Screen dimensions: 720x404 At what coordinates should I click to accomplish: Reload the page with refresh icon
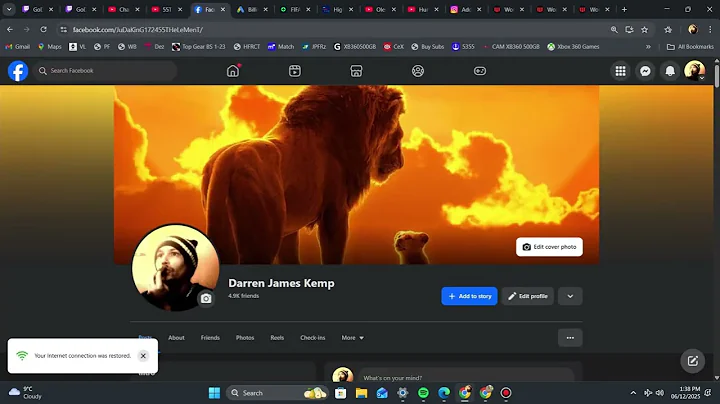(43, 29)
